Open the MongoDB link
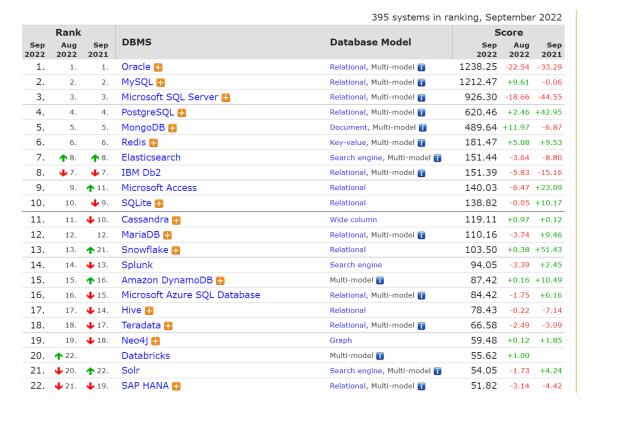The image size is (627, 421). (143, 128)
